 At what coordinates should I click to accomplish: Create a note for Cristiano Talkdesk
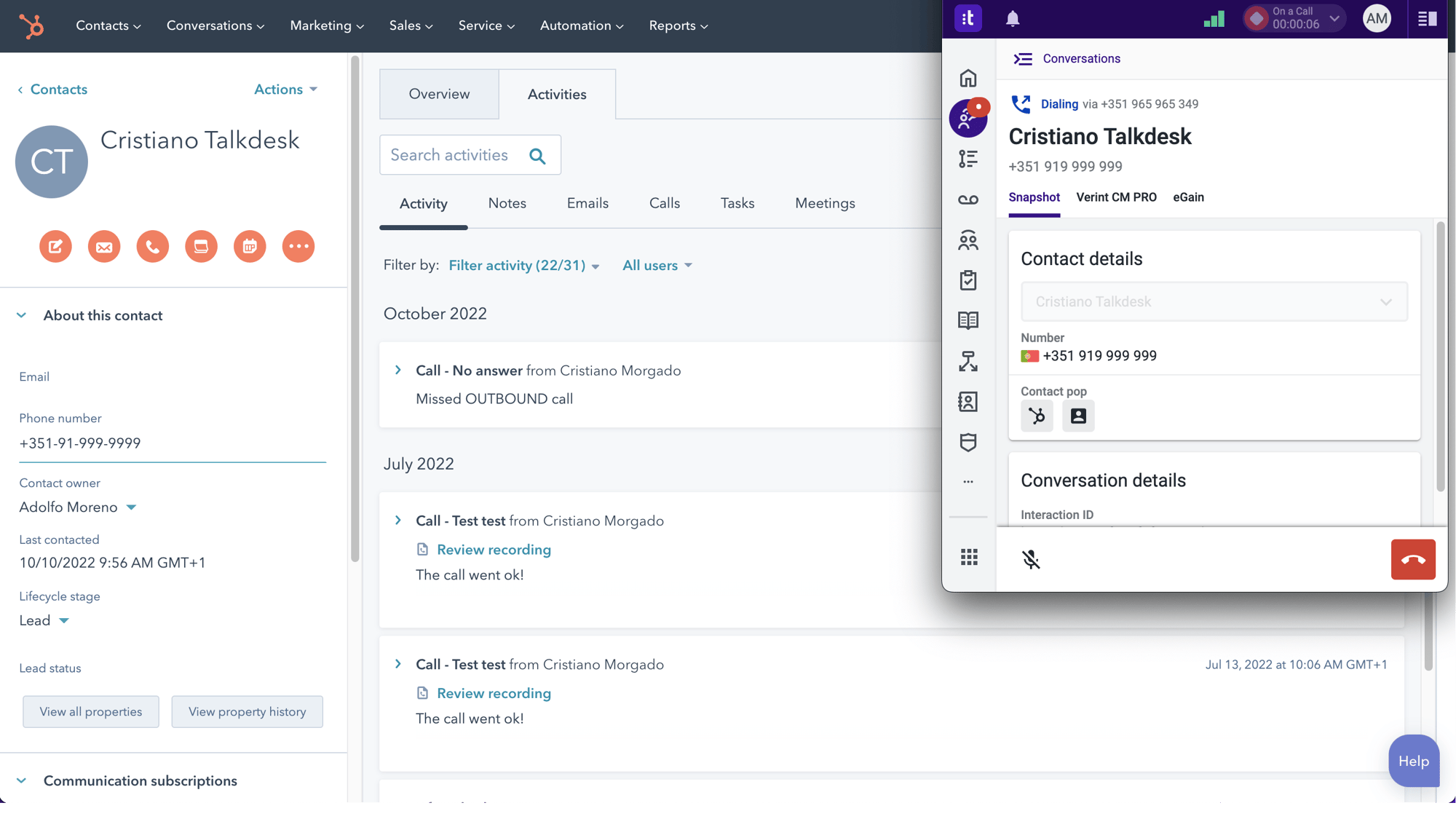[x=55, y=247]
